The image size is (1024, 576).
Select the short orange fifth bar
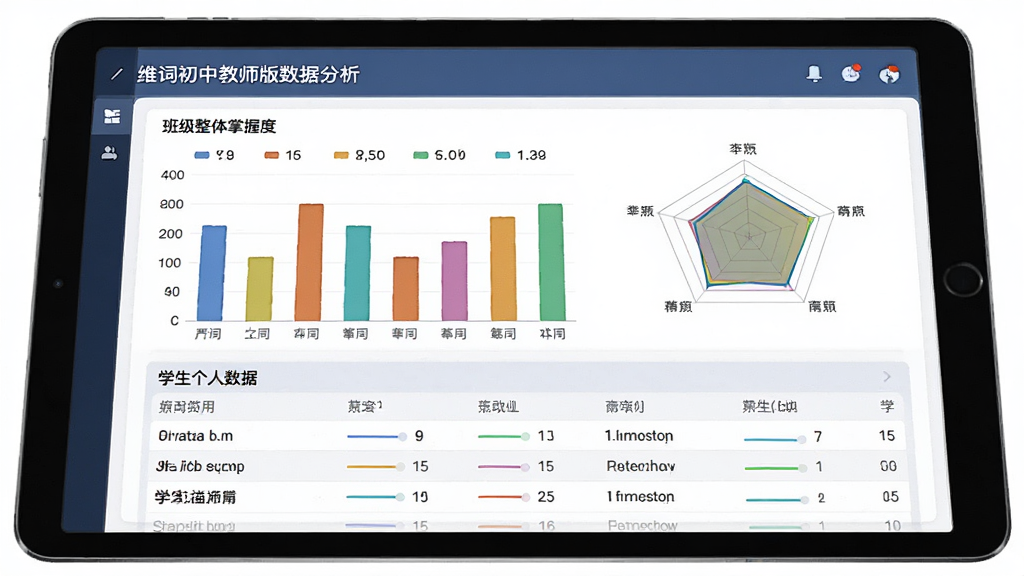coord(406,289)
